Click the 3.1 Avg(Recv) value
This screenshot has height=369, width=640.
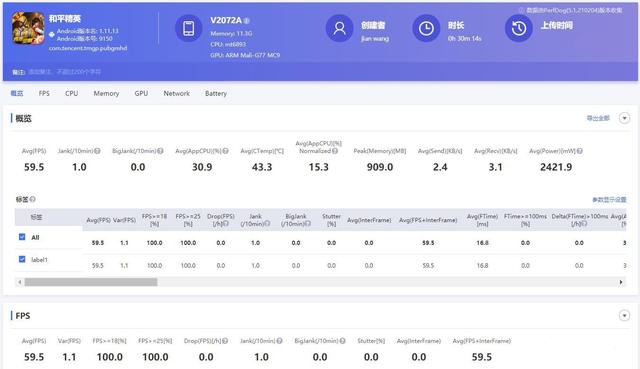496,167
